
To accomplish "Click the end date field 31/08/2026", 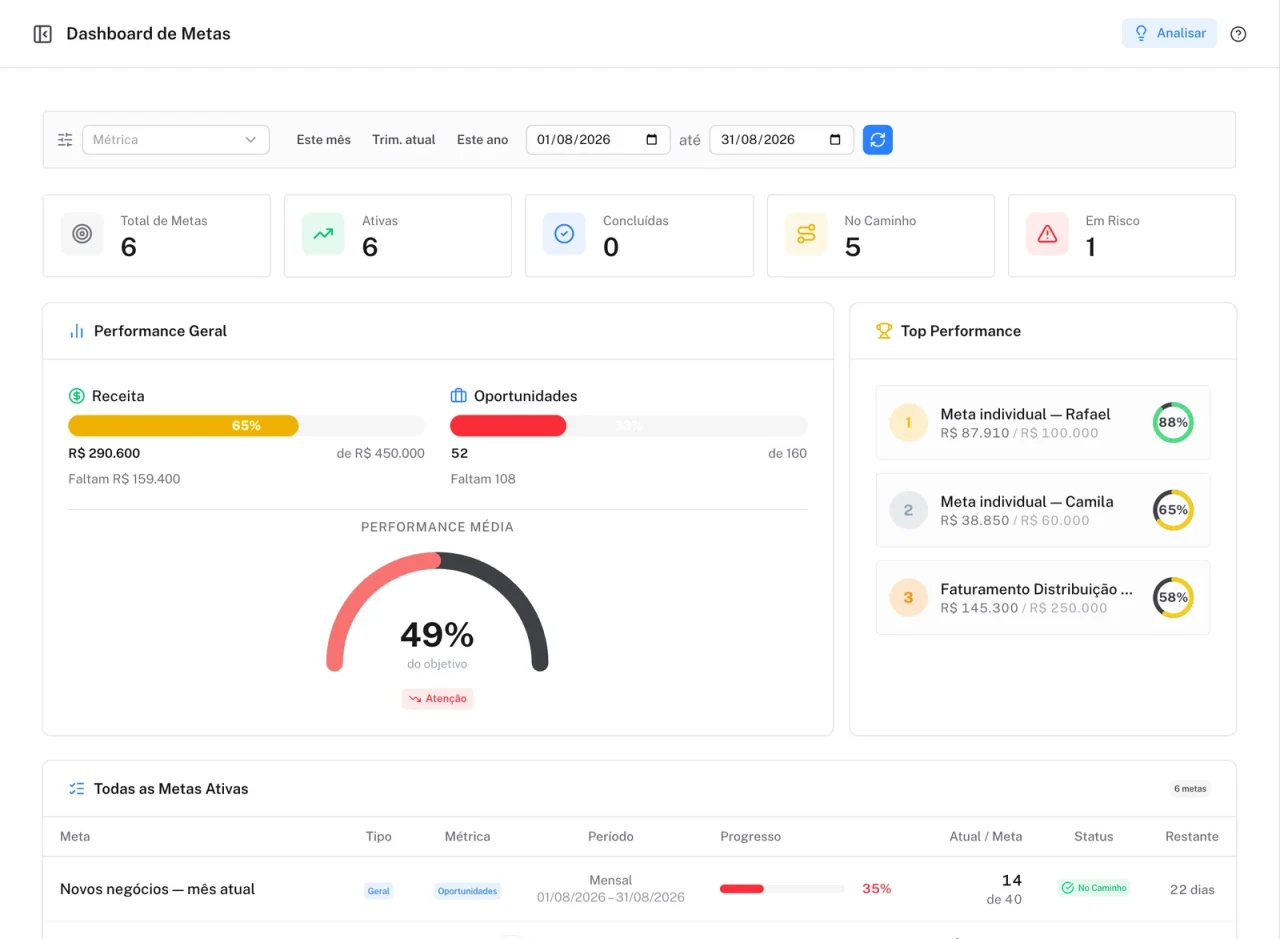I will 782,140.
